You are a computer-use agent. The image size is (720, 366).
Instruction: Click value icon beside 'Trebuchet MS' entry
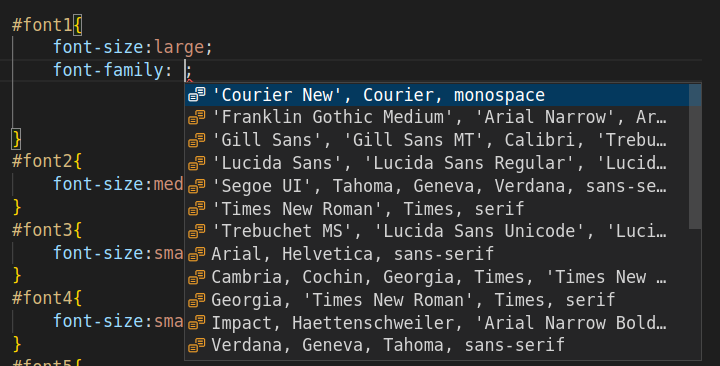pyautogui.click(x=197, y=231)
